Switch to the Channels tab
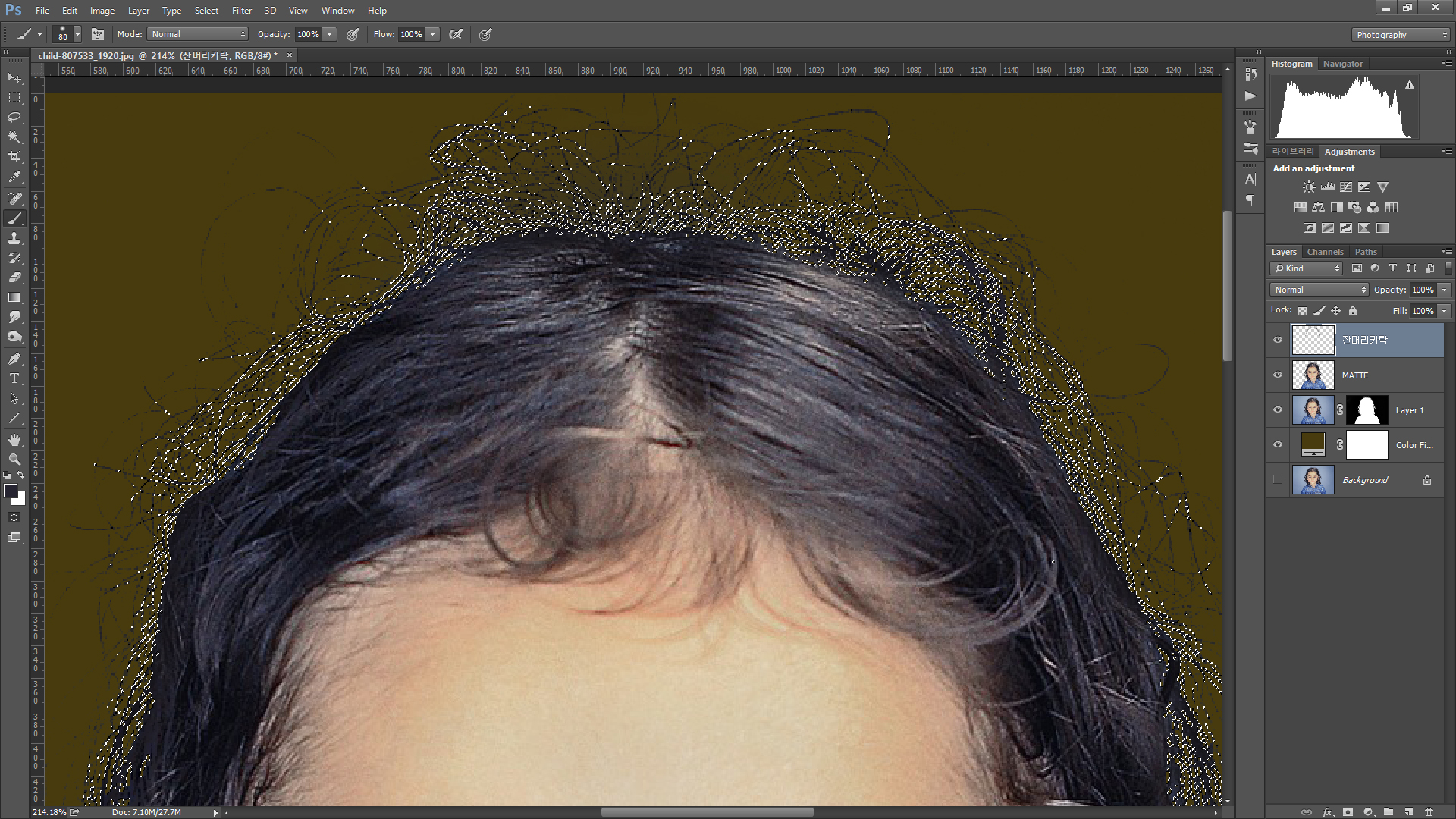Screen dimensions: 1456x819 (1325, 252)
